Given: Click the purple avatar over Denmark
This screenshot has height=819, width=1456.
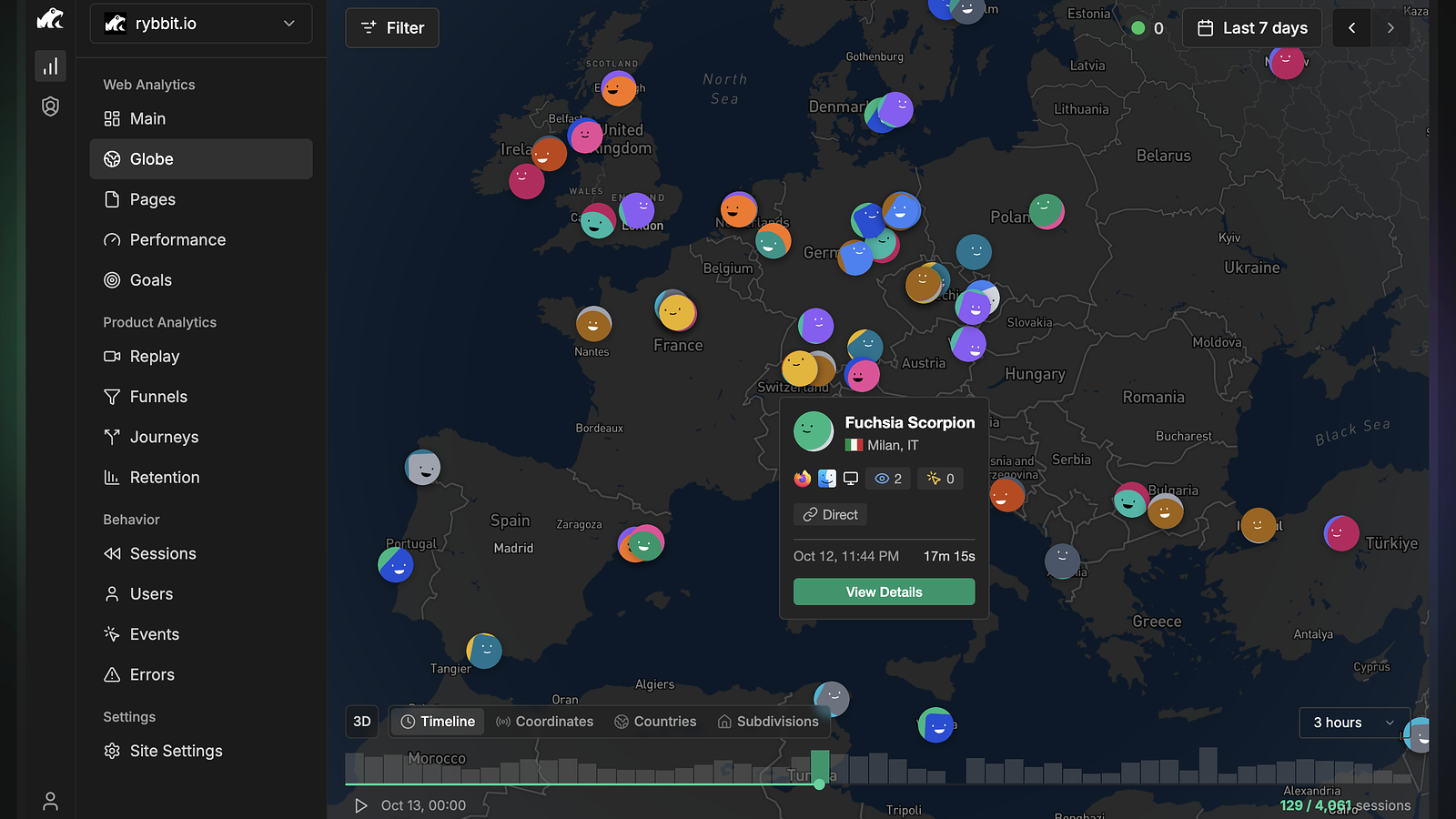Looking at the screenshot, I should 895,110.
